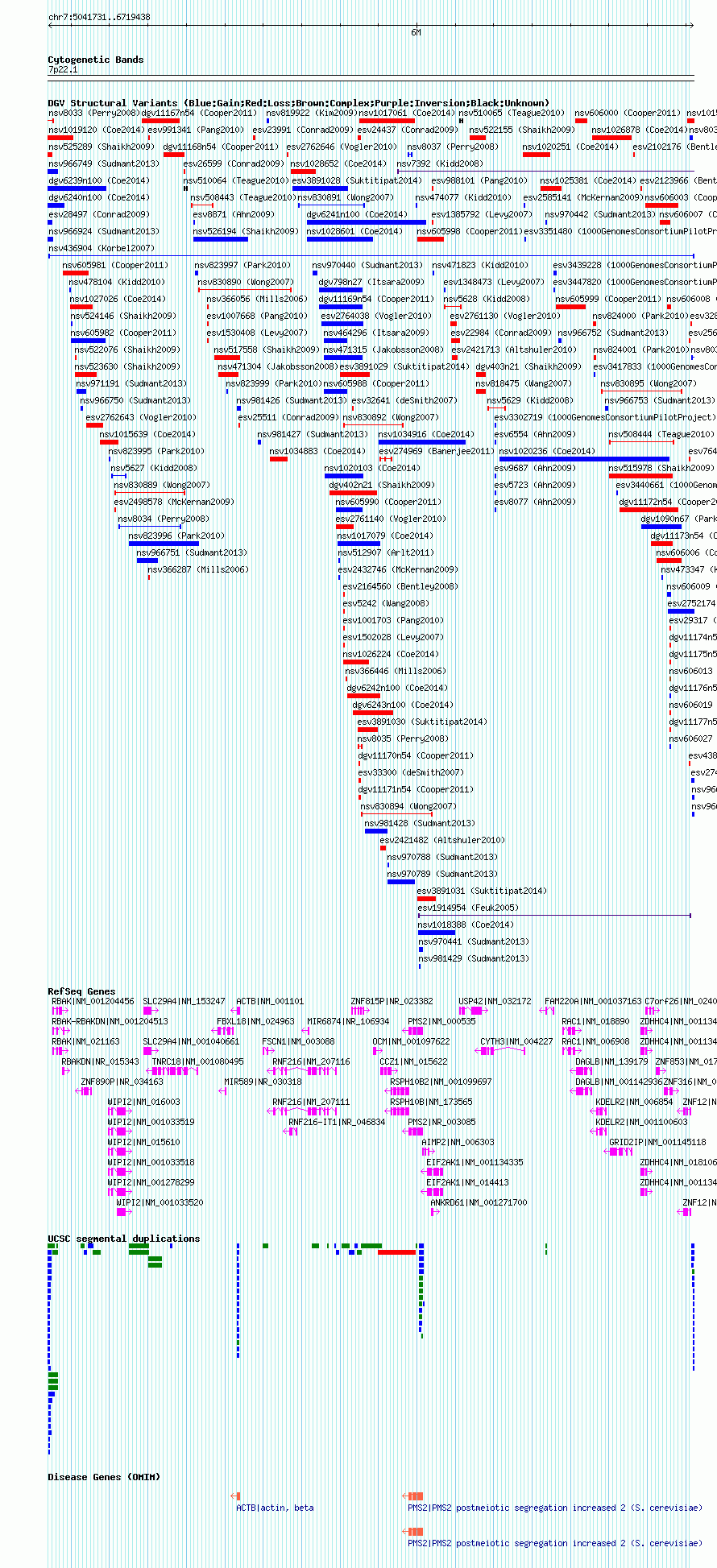Select gene FAM220A|NM_001037163
This screenshot has width=717, height=1568.
click(x=594, y=1001)
